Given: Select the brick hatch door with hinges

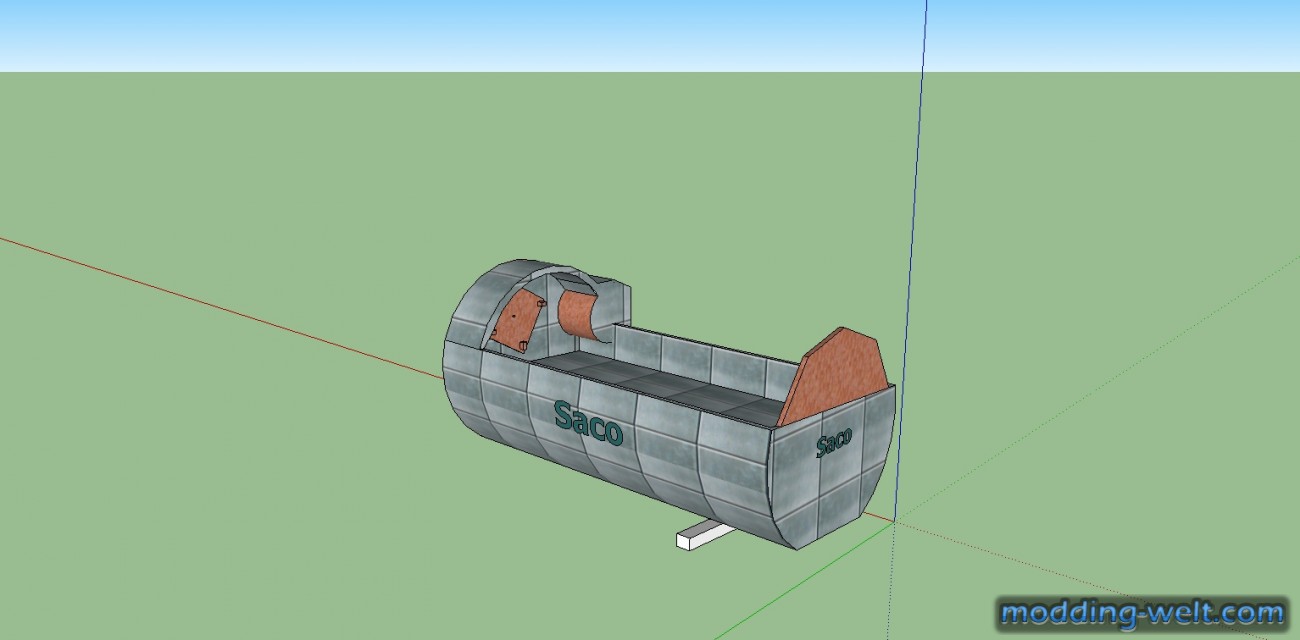Looking at the screenshot, I should click(516, 319).
